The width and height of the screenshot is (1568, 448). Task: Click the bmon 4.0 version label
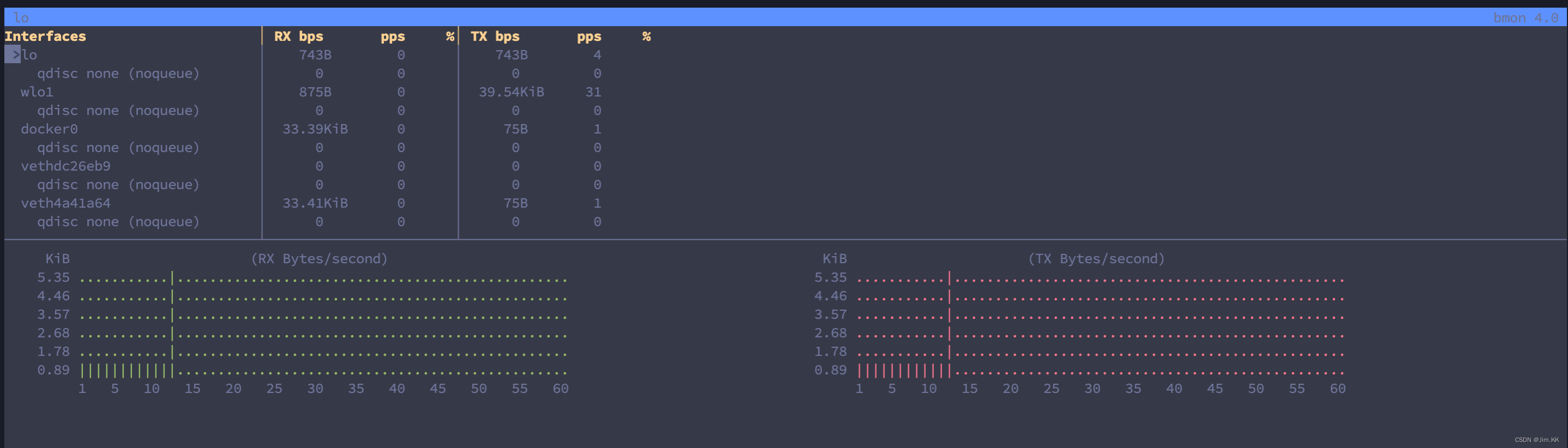[x=1525, y=17]
